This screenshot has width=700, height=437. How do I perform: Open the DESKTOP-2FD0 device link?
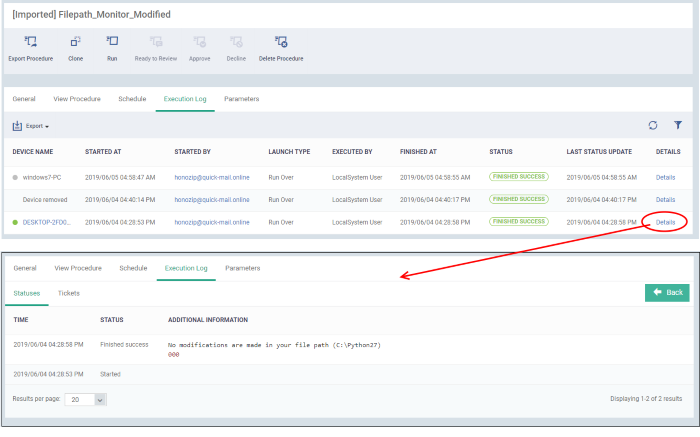click(46, 222)
